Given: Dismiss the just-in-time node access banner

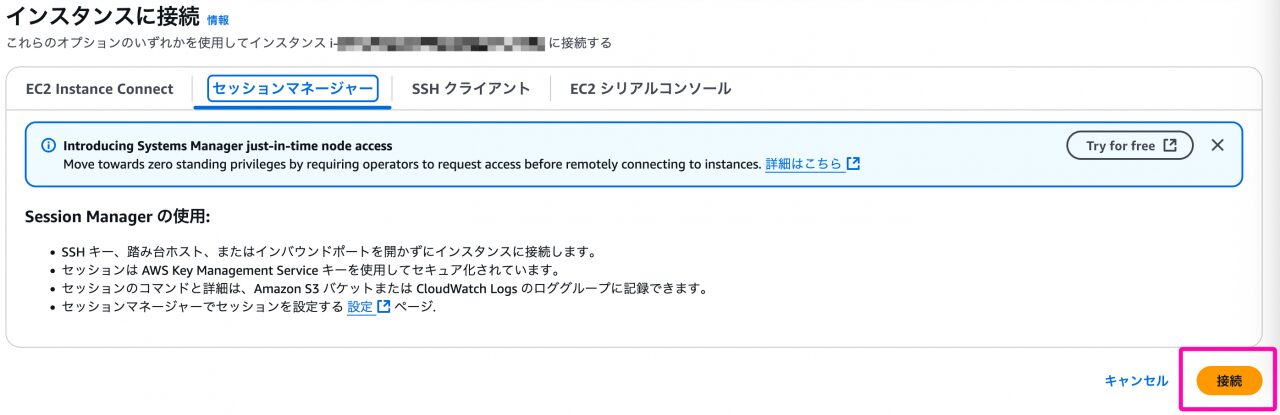Looking at the screenshot, I should [x=1217, y=146].
